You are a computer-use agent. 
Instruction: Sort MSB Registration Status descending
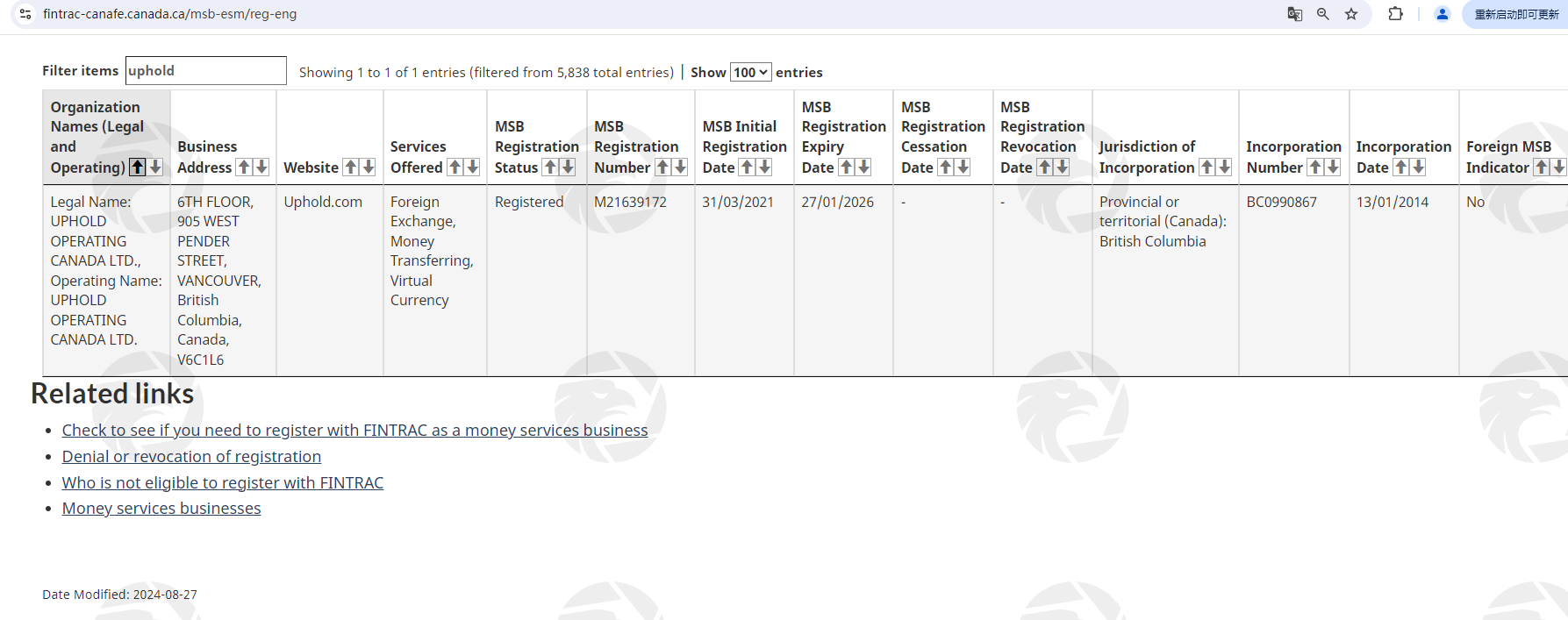(x=568, y=167)
